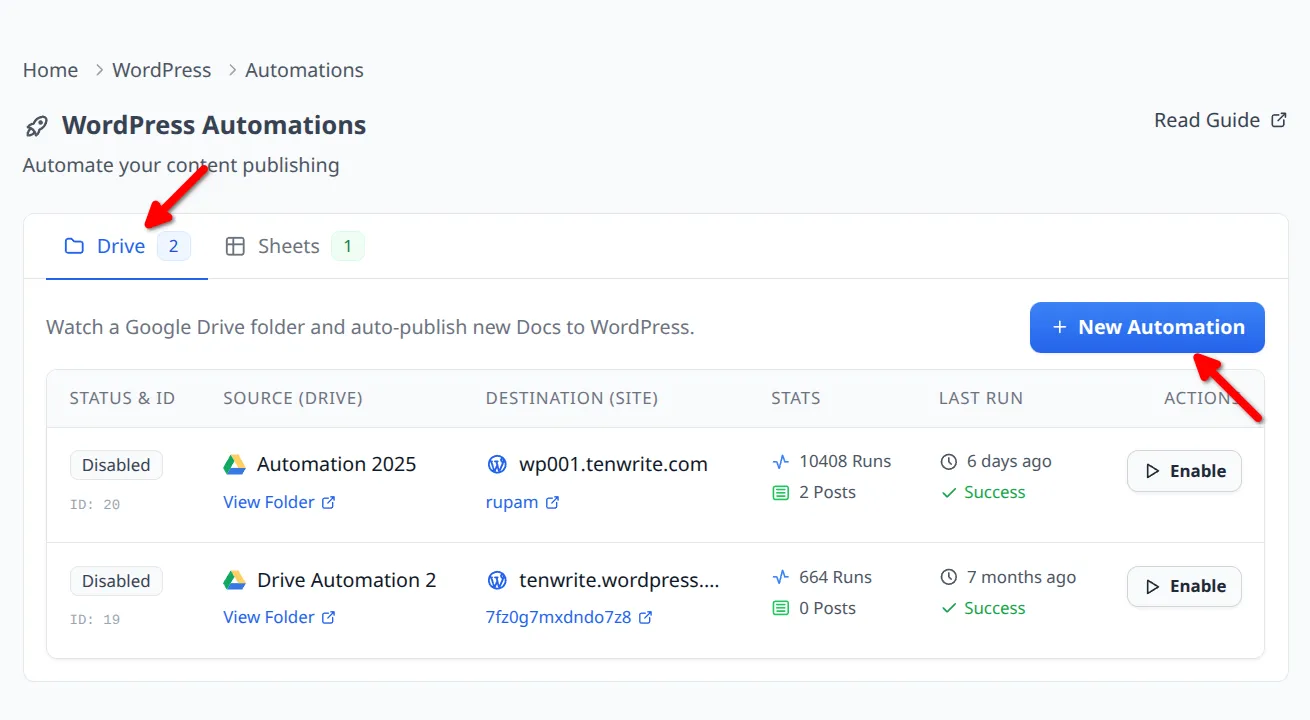
Task: Open the rupam destination link
Action: coord(513,501)
